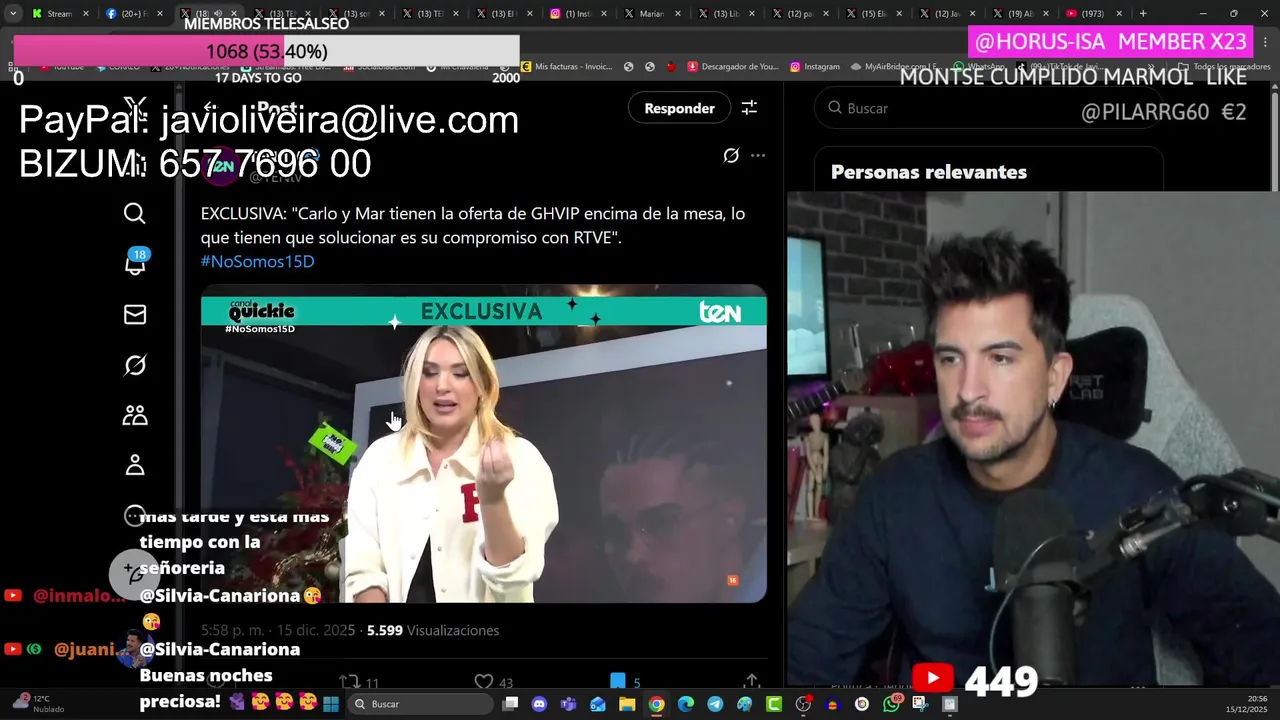Repost the tweet using the retweet icon

click(x=349, y=682)
